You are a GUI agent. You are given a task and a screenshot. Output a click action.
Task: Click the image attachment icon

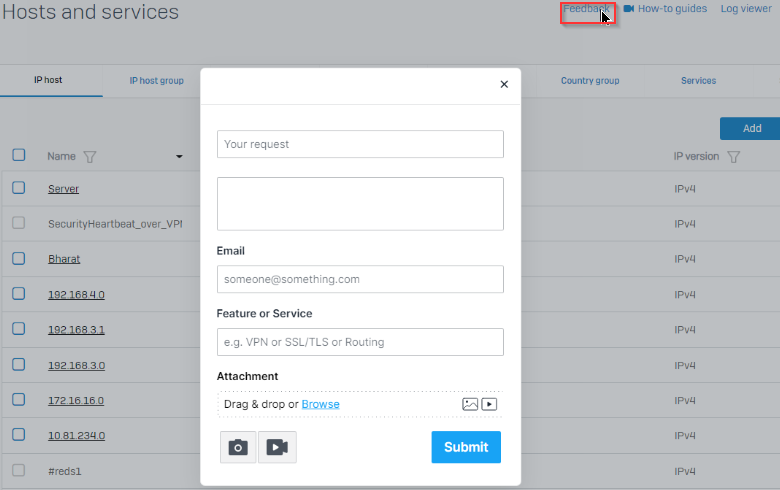pos(470,404)
